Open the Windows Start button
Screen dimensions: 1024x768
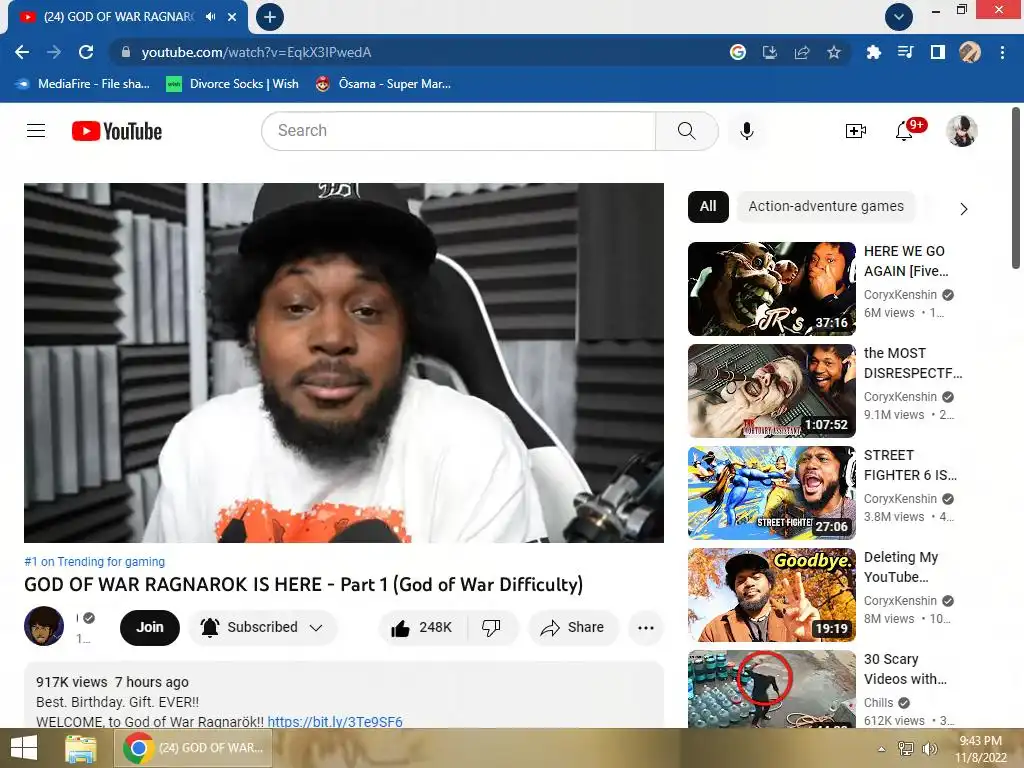pyautogui.click(x=24, y=748)
